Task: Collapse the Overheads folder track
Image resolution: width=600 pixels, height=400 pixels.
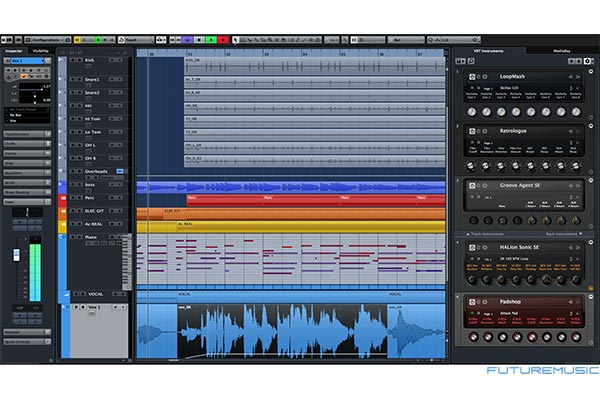Action: click(62, 171)
